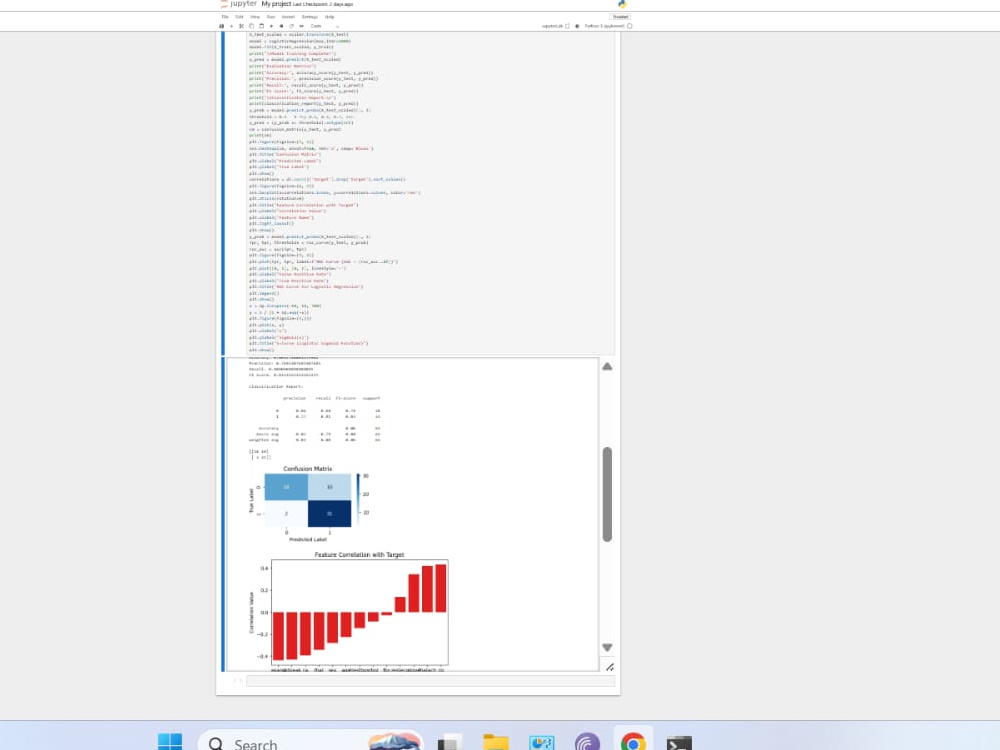The image size is (1000, 750).
Task: Click the blue collapse bar beside the code cell
Action: 223,193
